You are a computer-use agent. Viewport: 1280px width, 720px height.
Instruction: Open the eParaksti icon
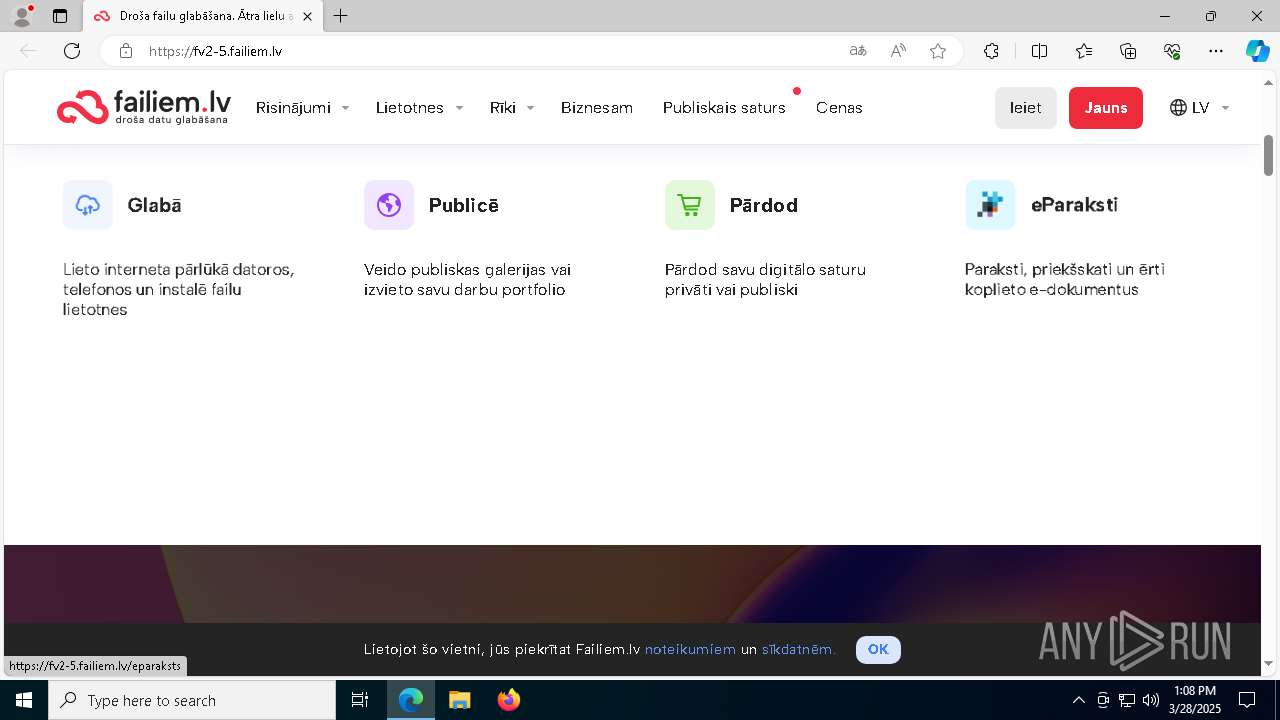pyautogui.click(x=990, y=205)
